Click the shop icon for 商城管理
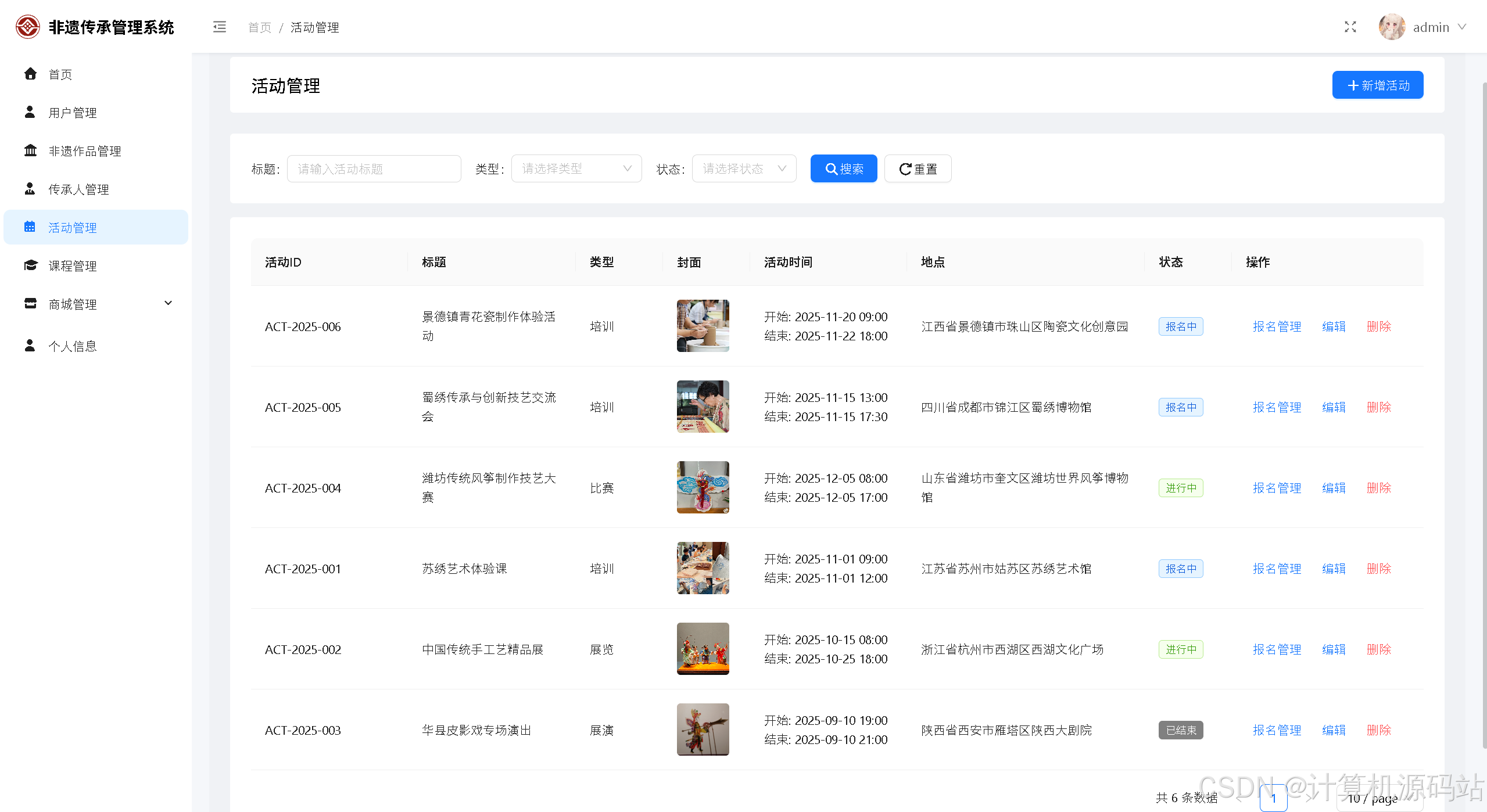The image size is (1487, 812). pos(30,304)
